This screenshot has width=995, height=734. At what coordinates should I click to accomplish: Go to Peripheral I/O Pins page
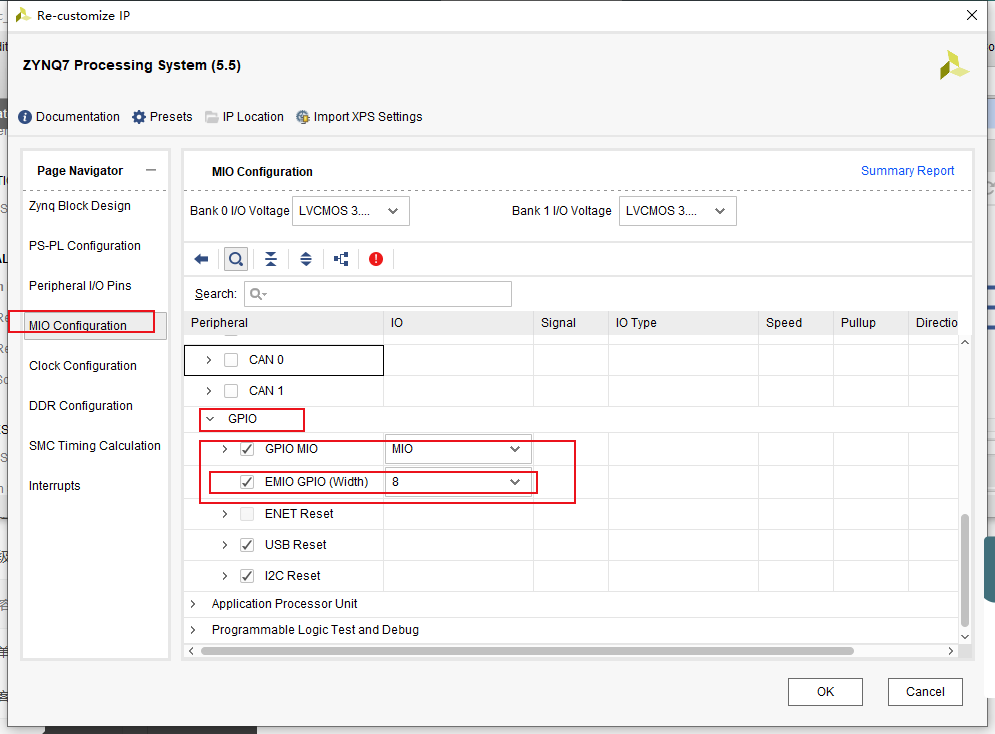point(80,286)
